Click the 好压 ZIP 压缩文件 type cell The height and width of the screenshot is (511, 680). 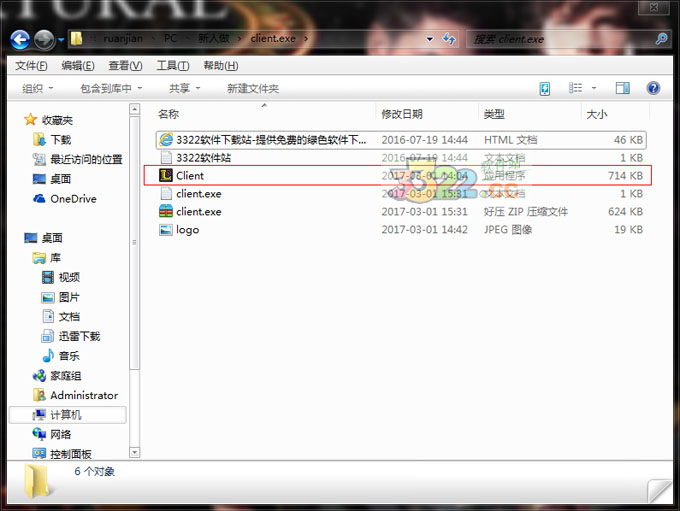click(x=526, y=211)
